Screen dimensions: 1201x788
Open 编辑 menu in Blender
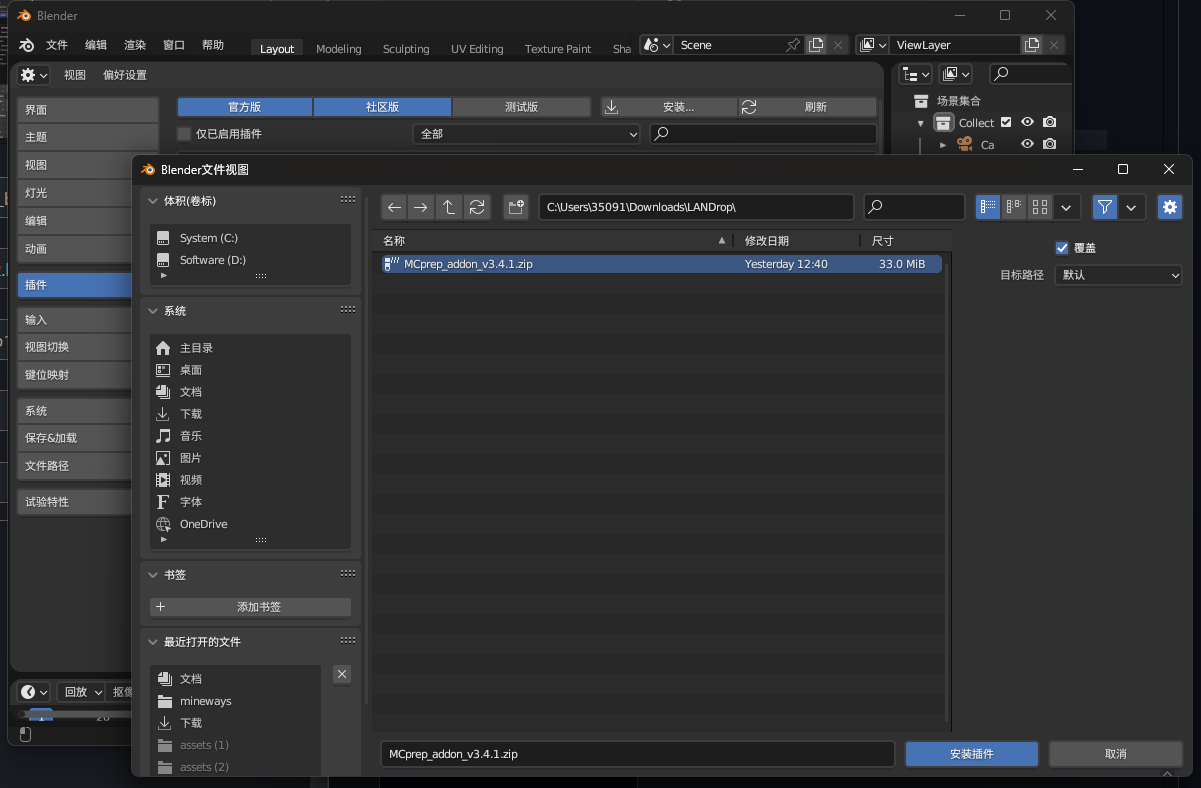click(96, 45)
